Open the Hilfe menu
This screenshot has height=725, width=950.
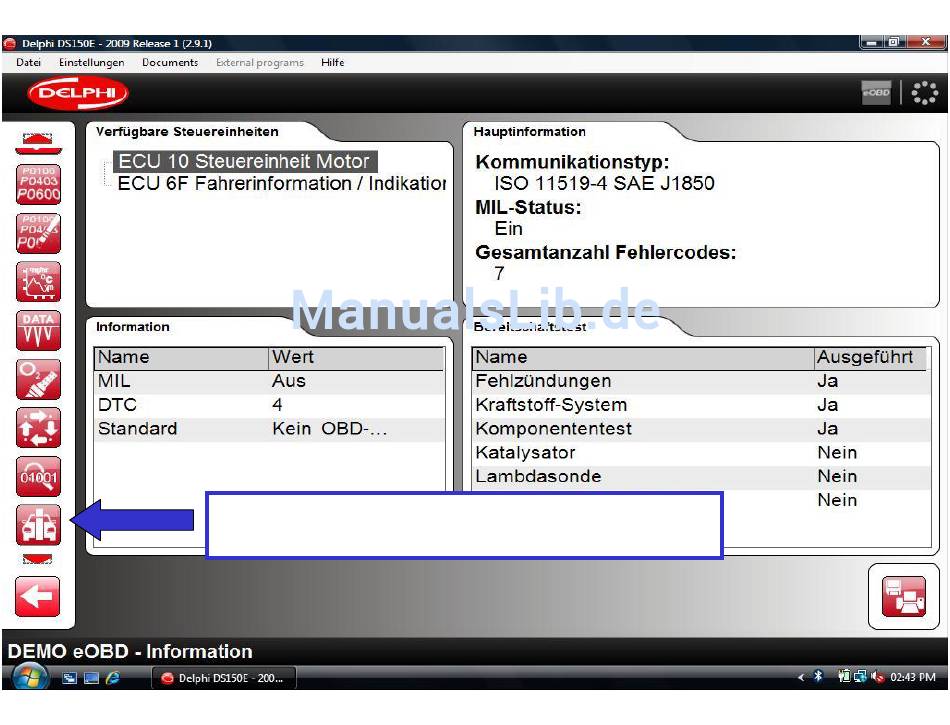point(333,62)
